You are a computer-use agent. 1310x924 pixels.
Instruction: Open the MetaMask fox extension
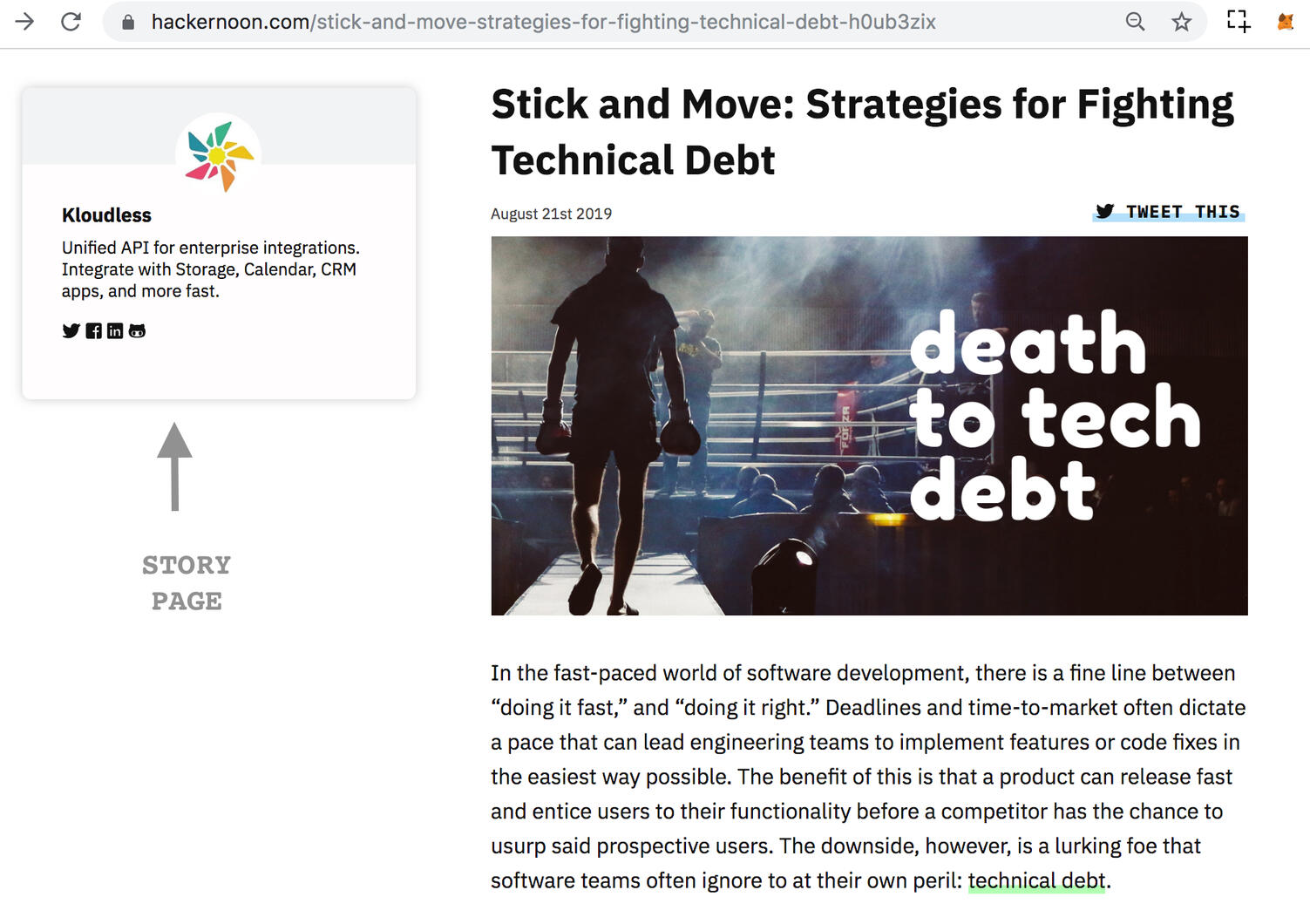tap(1286, 21)
